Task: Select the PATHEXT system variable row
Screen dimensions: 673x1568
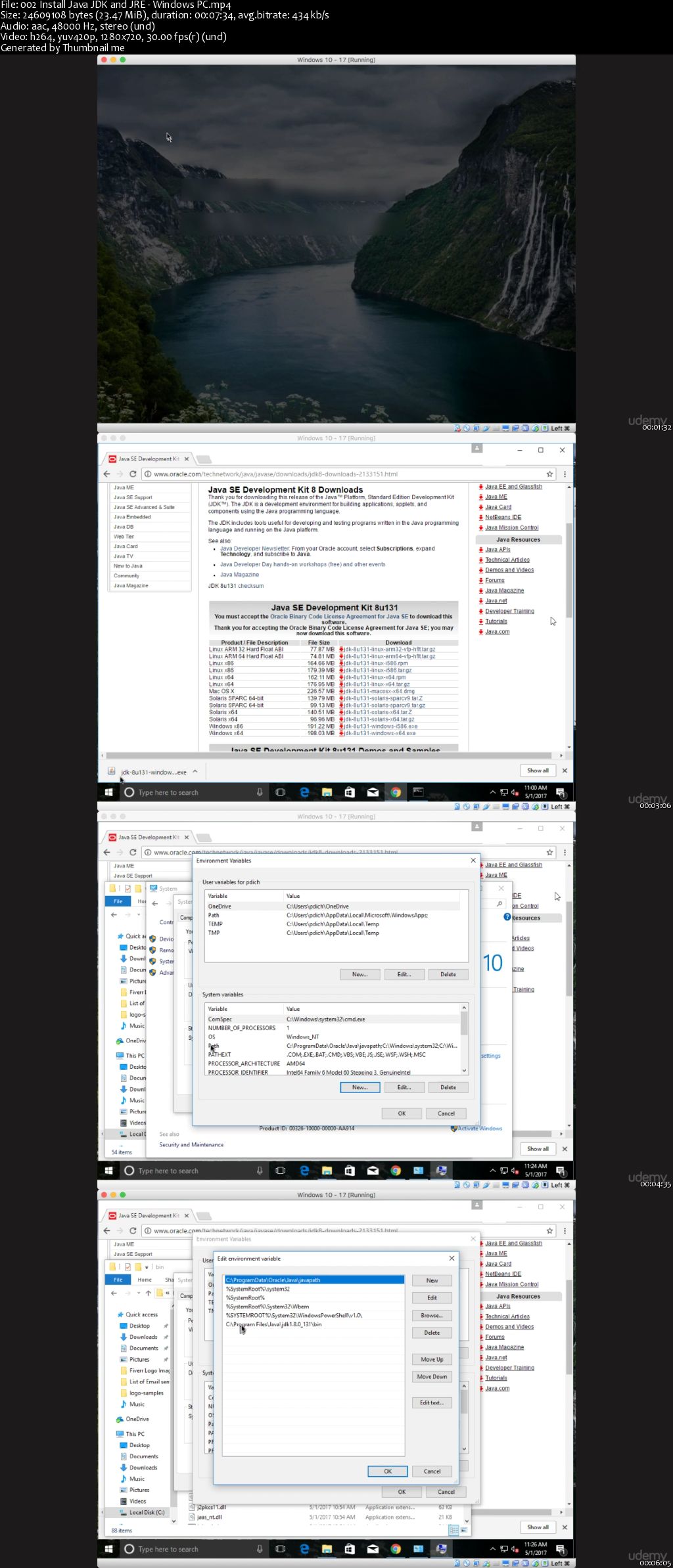Action: tap(220, 1054)
